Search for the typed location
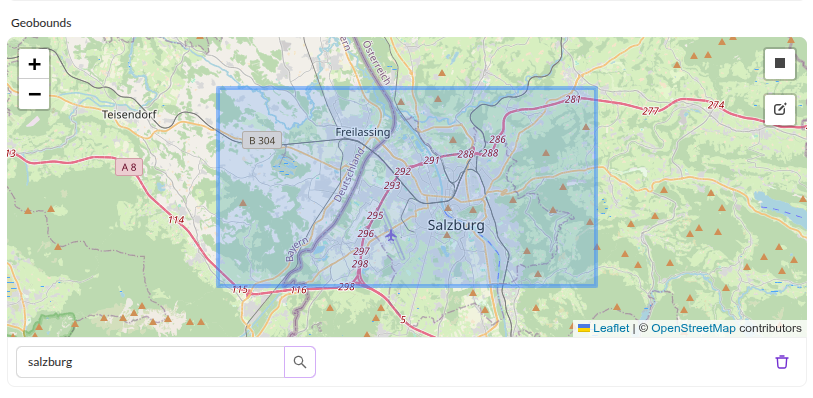The image size is (813, 398). pyautogui.click(x=300, y=362)
